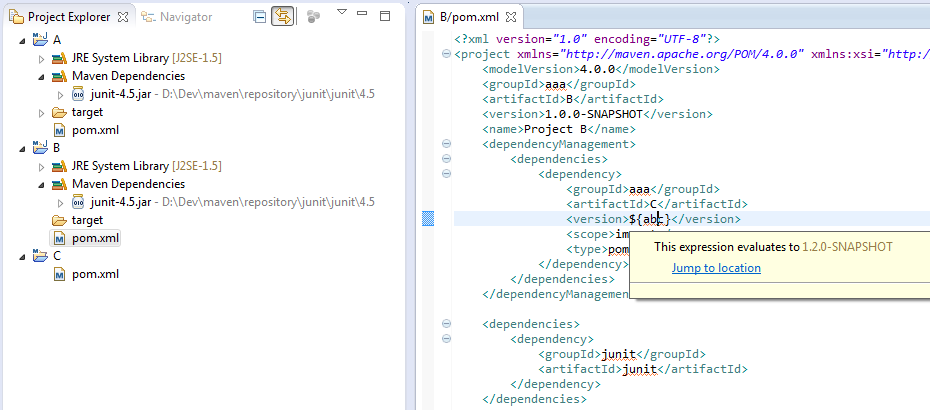Screen dimensions: 930x410
Task: Fold the lower dependencies element
Action: [447, 324]
